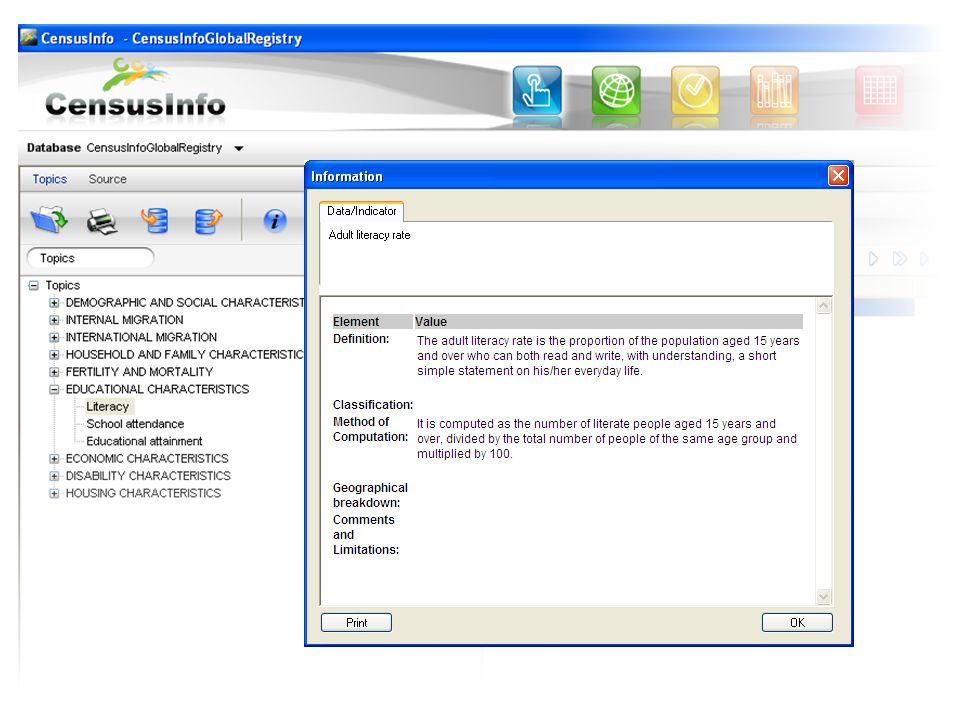
Task: Click the 'Geographical breakdown:' label
Action: click(370, 495)
